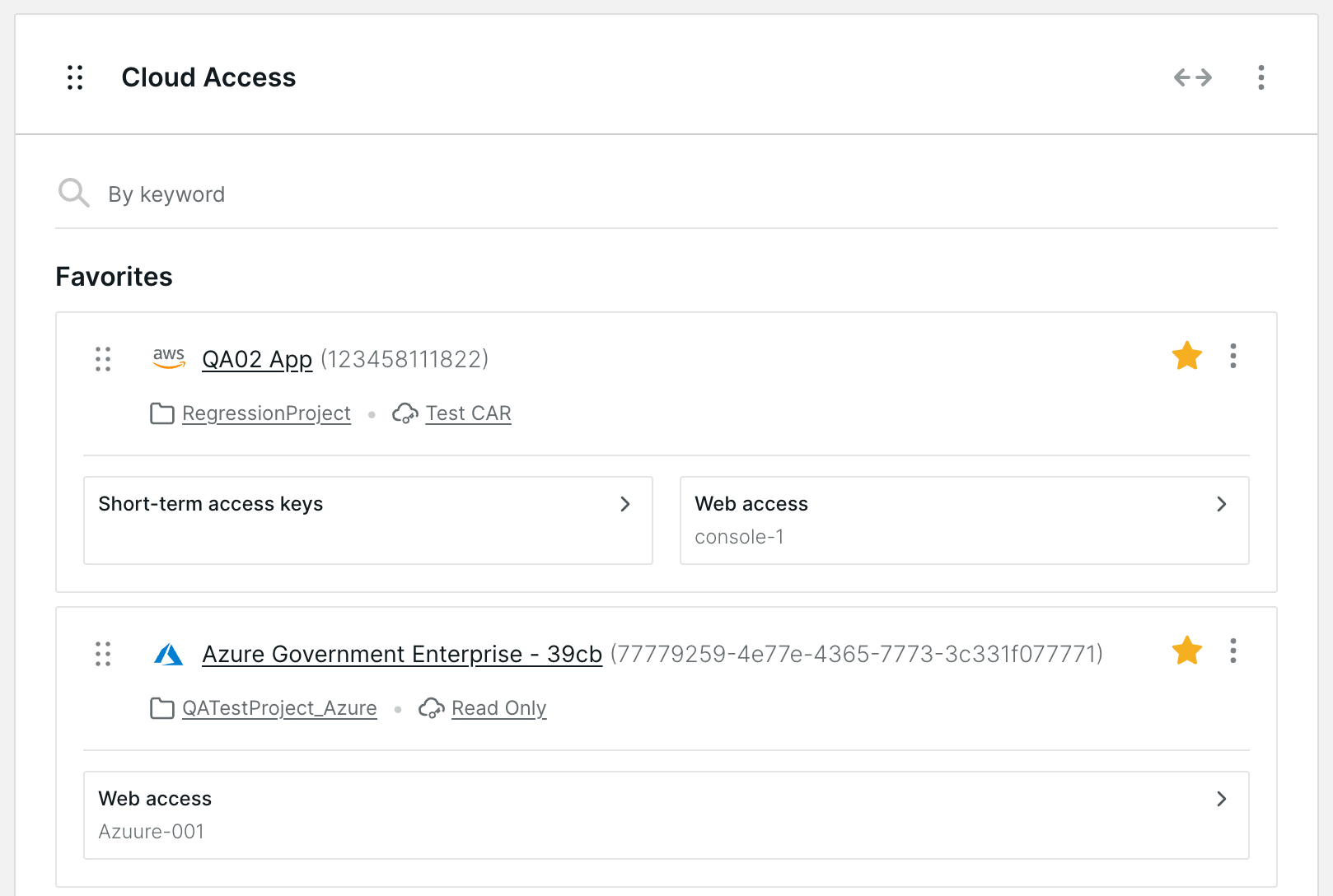Click the Read Only cloud key icon
This screenshot has height=896, width=1333.
pyautogui.click(x=432, y=708)
